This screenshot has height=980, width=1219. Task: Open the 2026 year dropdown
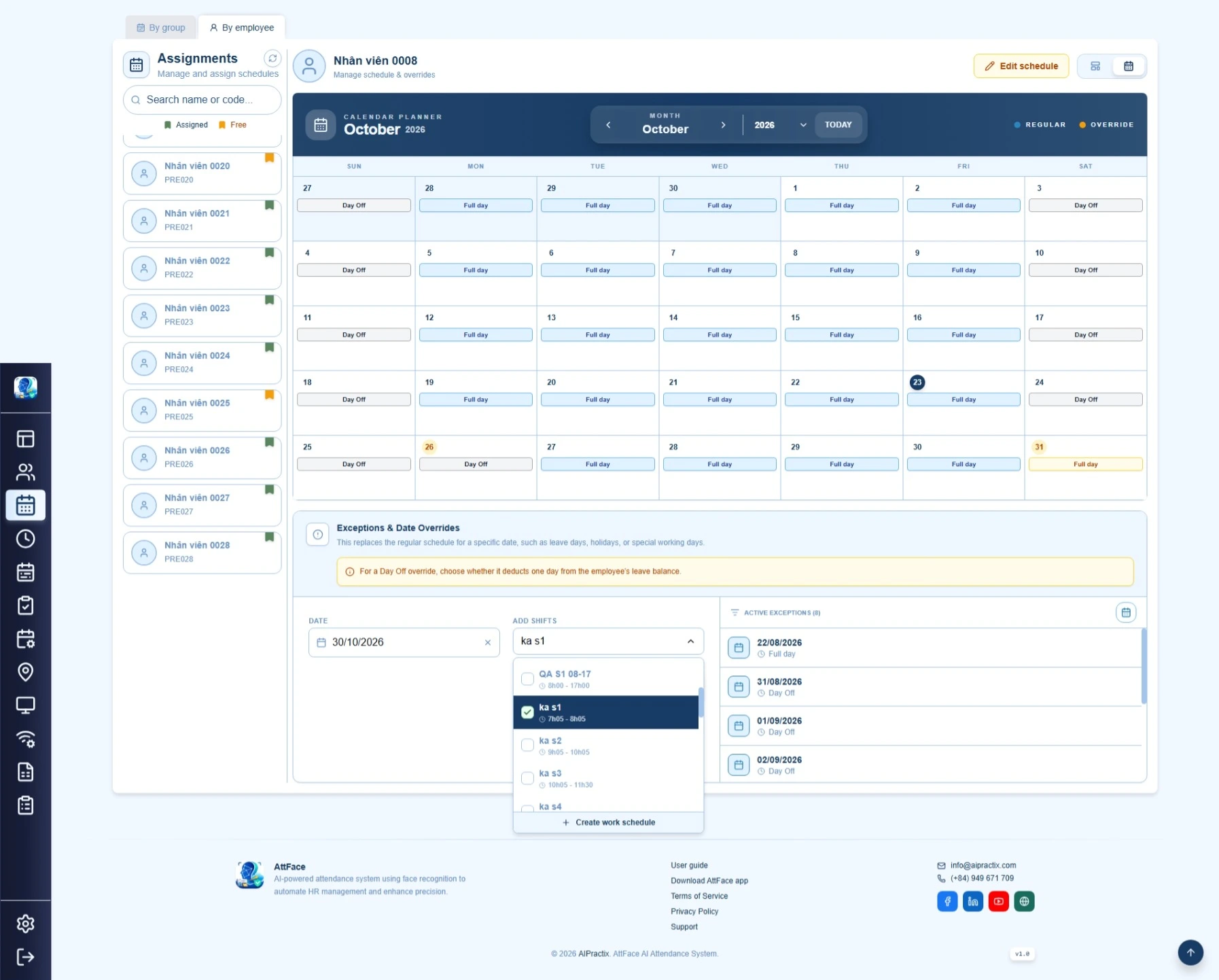pyautogui.click(x=780, y=125)
